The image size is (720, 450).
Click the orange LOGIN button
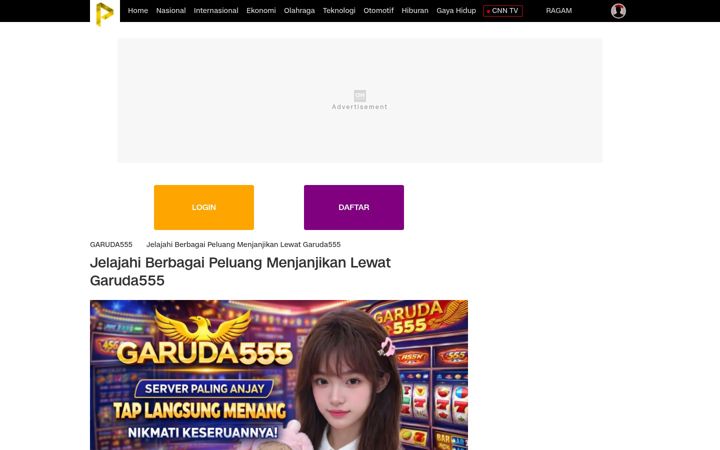click(204, 207)
